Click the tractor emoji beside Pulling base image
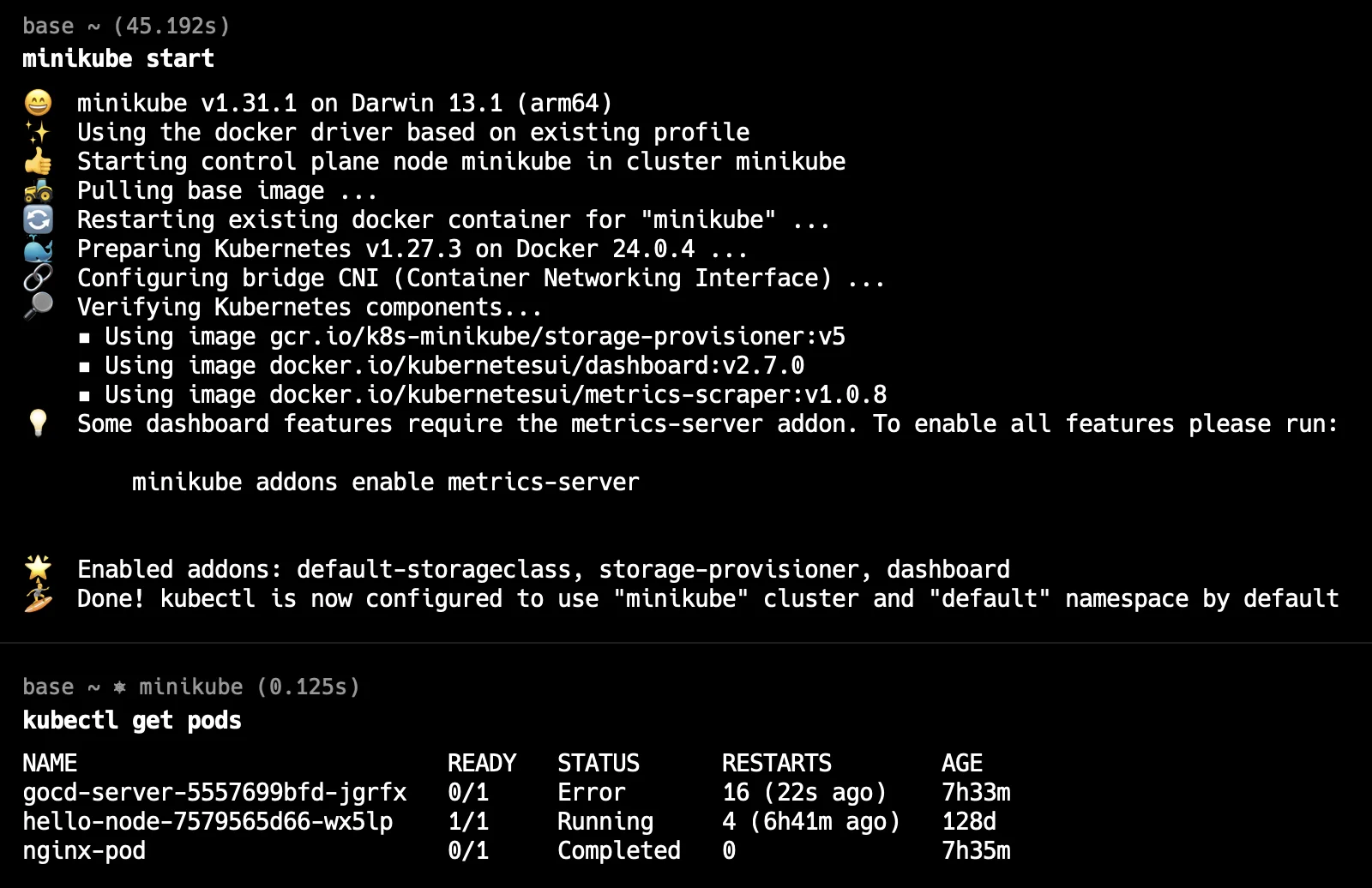This screenshot has width=1372, height=888. click(38, 190)
